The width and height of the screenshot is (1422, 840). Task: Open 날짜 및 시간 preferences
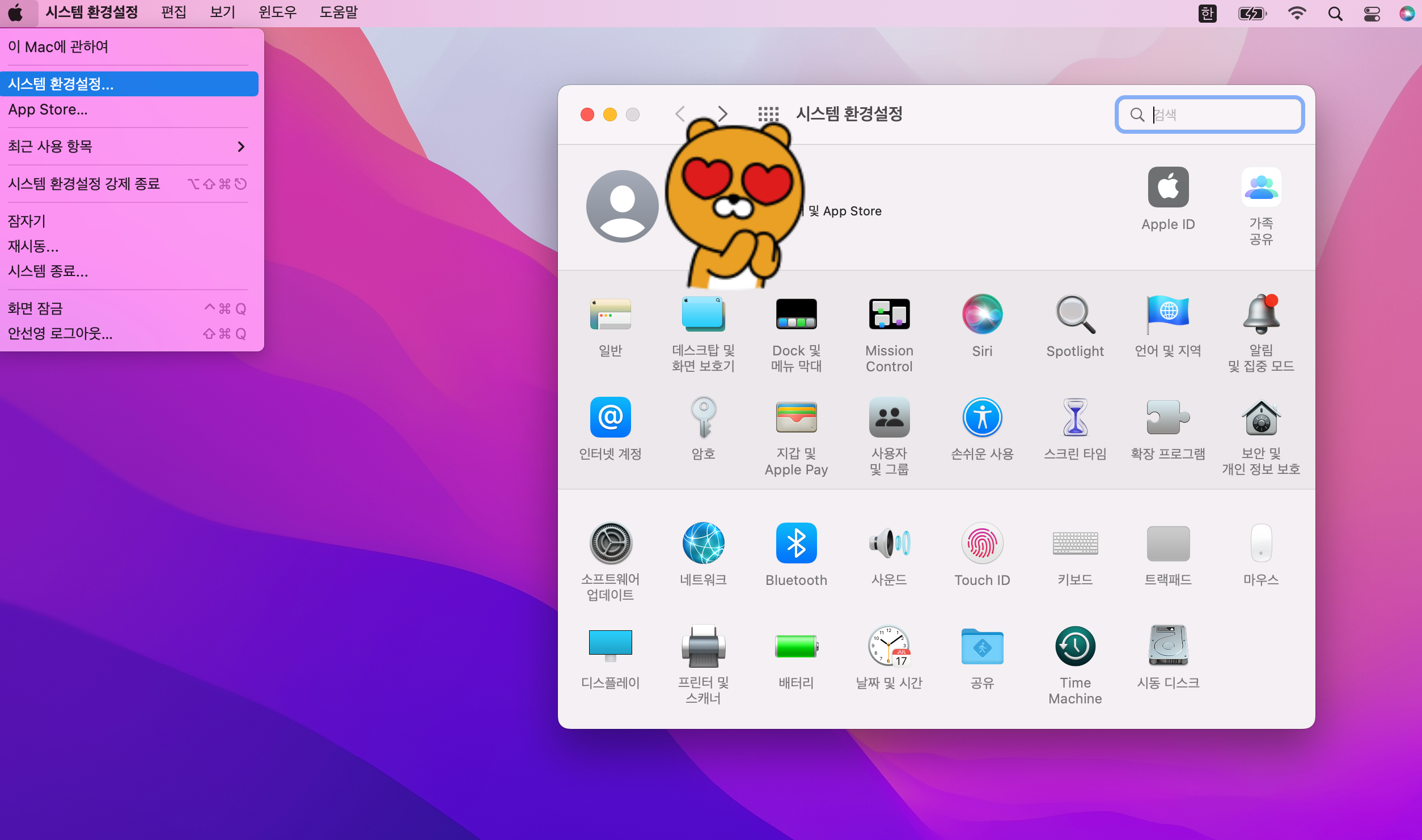[889, 658]
